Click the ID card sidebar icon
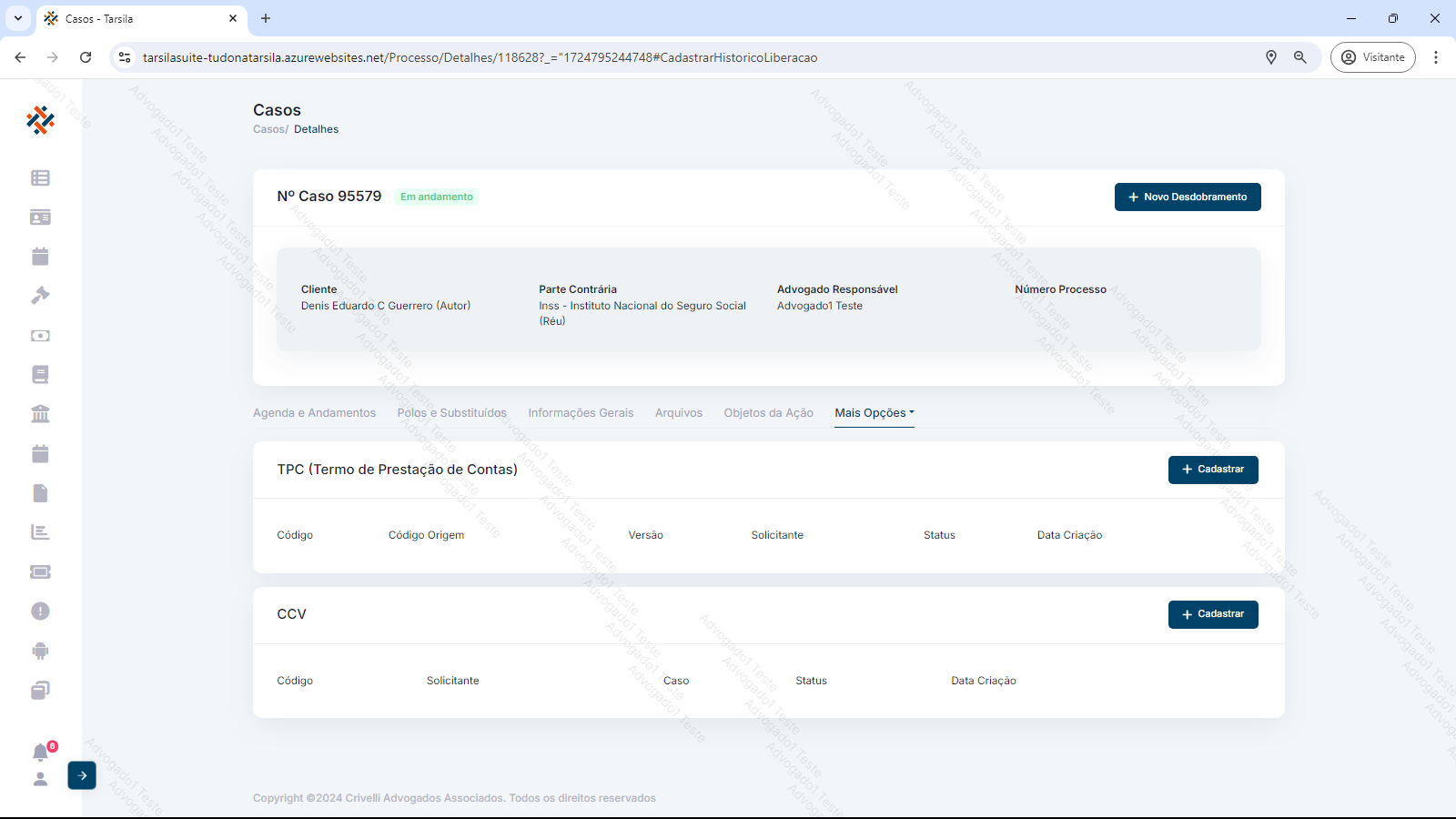The width and height of the screenshot is (1456, 819). pos(40,217)
